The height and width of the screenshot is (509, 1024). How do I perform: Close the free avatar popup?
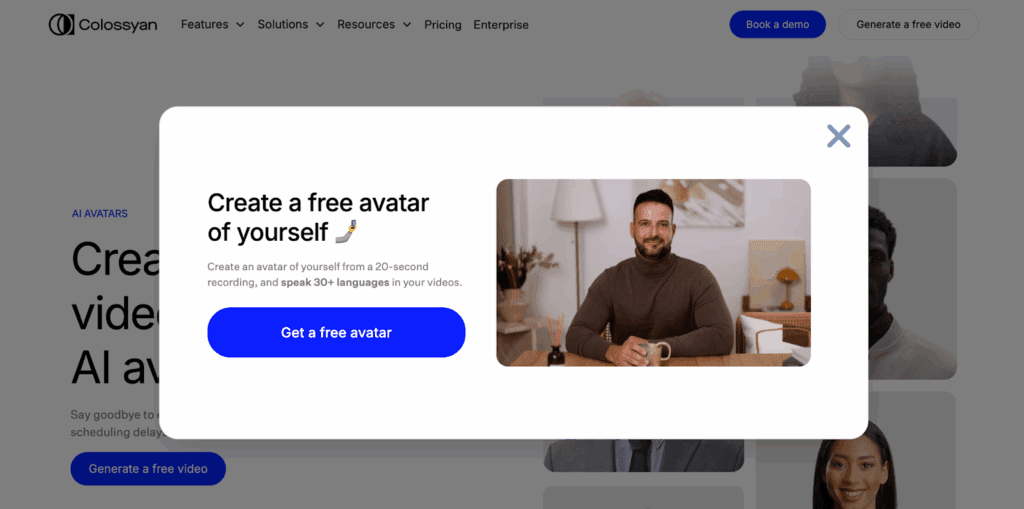838,136
